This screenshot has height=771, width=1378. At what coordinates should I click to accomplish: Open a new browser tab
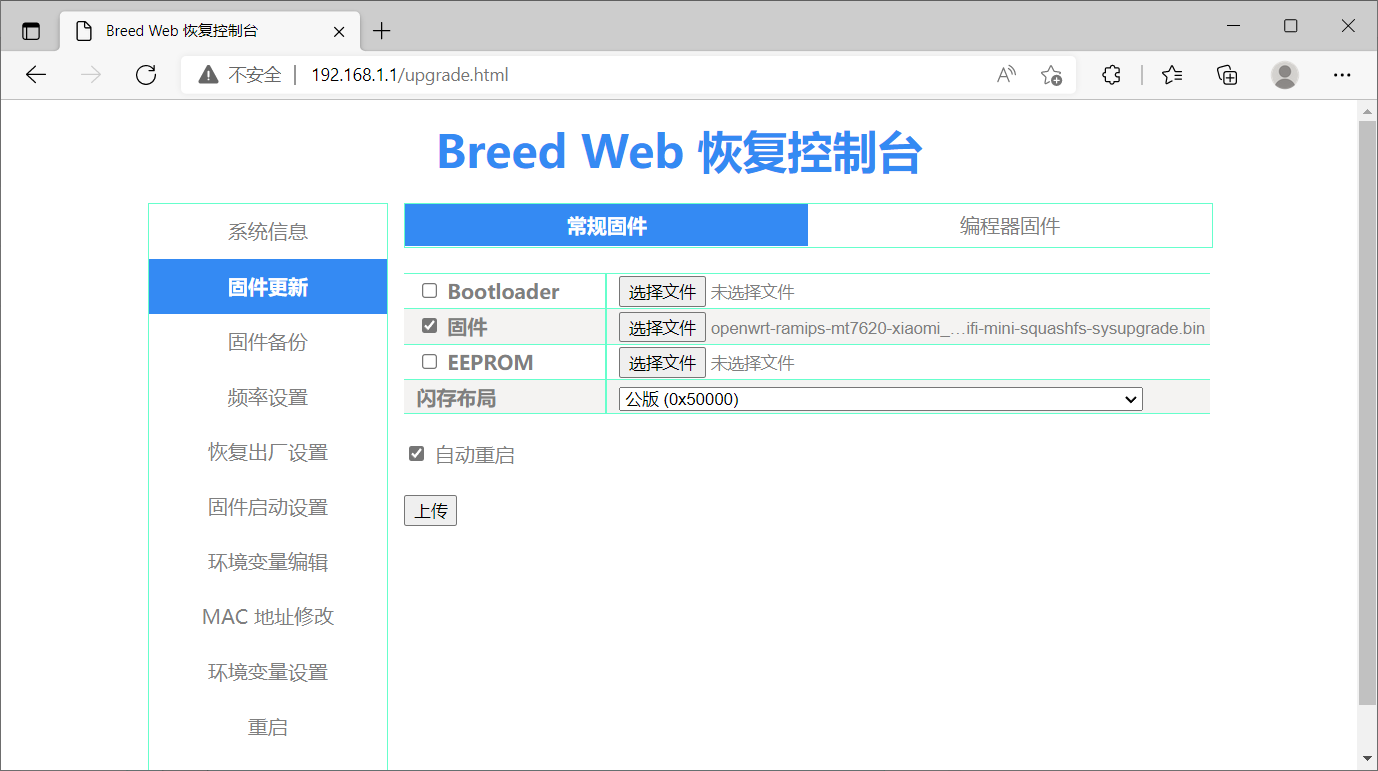coord(381,31)
